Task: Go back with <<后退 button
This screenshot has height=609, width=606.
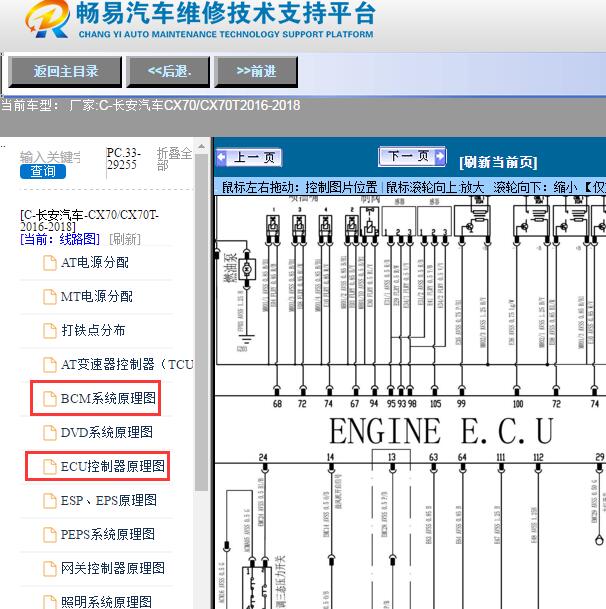Action: tap(168, 71)
